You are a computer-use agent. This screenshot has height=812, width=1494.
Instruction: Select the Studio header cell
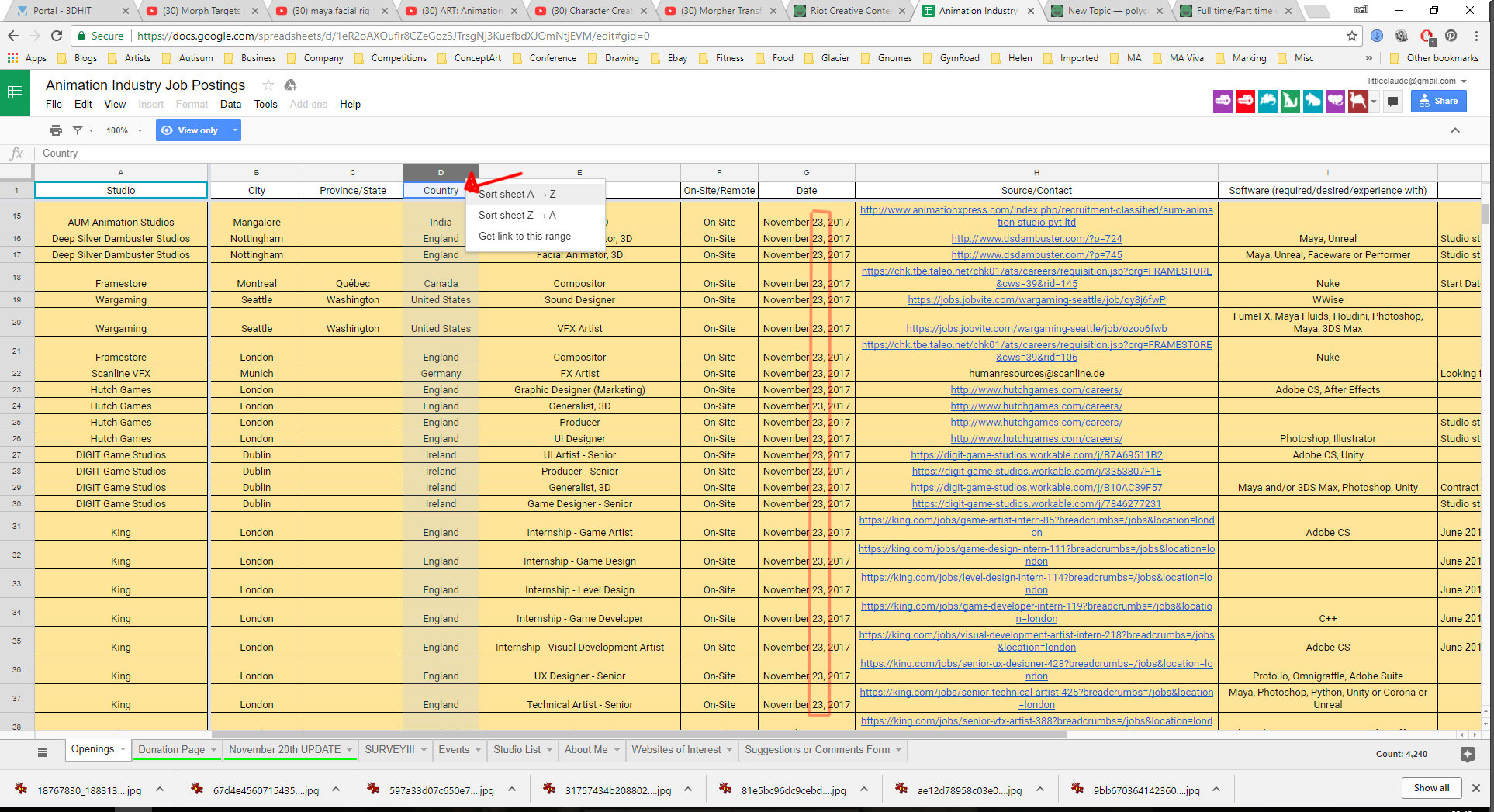point(121,190)
